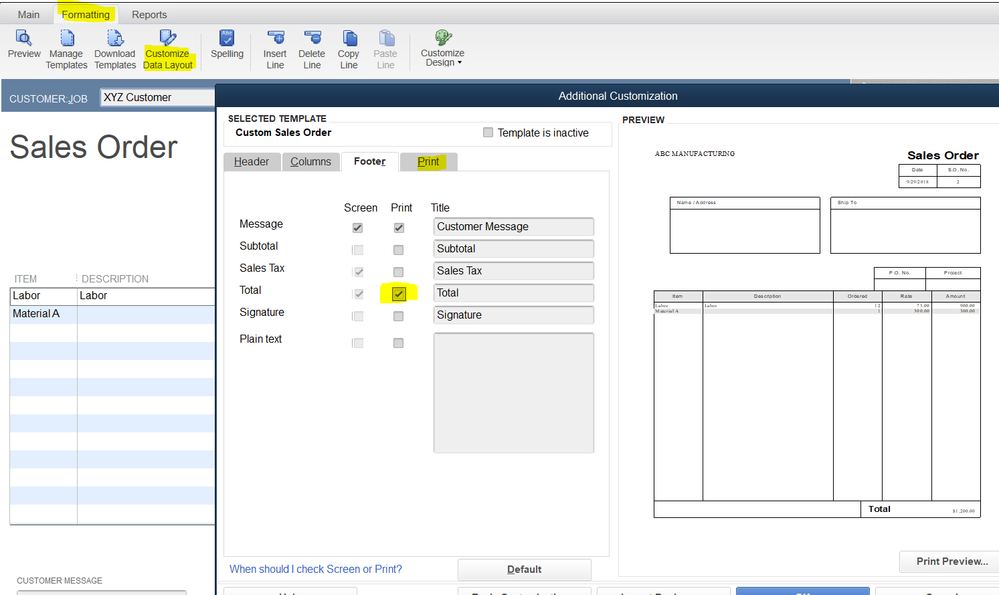
Task: Select the Formatting ribbon tab
Action: [85, 14]
